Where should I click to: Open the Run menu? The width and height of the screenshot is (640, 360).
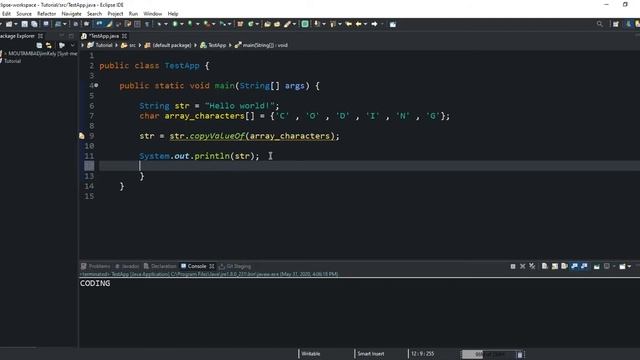click(x=133, y=14)
